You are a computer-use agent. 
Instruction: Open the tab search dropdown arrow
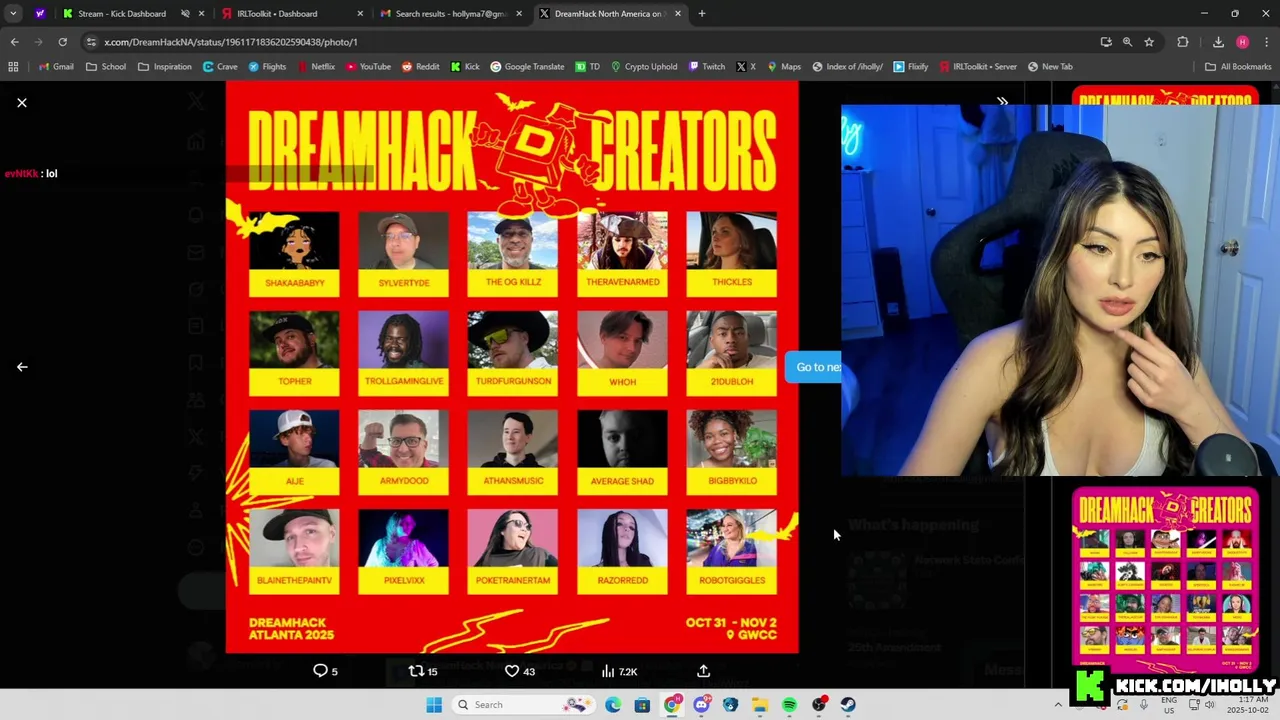tap(13, 14)
